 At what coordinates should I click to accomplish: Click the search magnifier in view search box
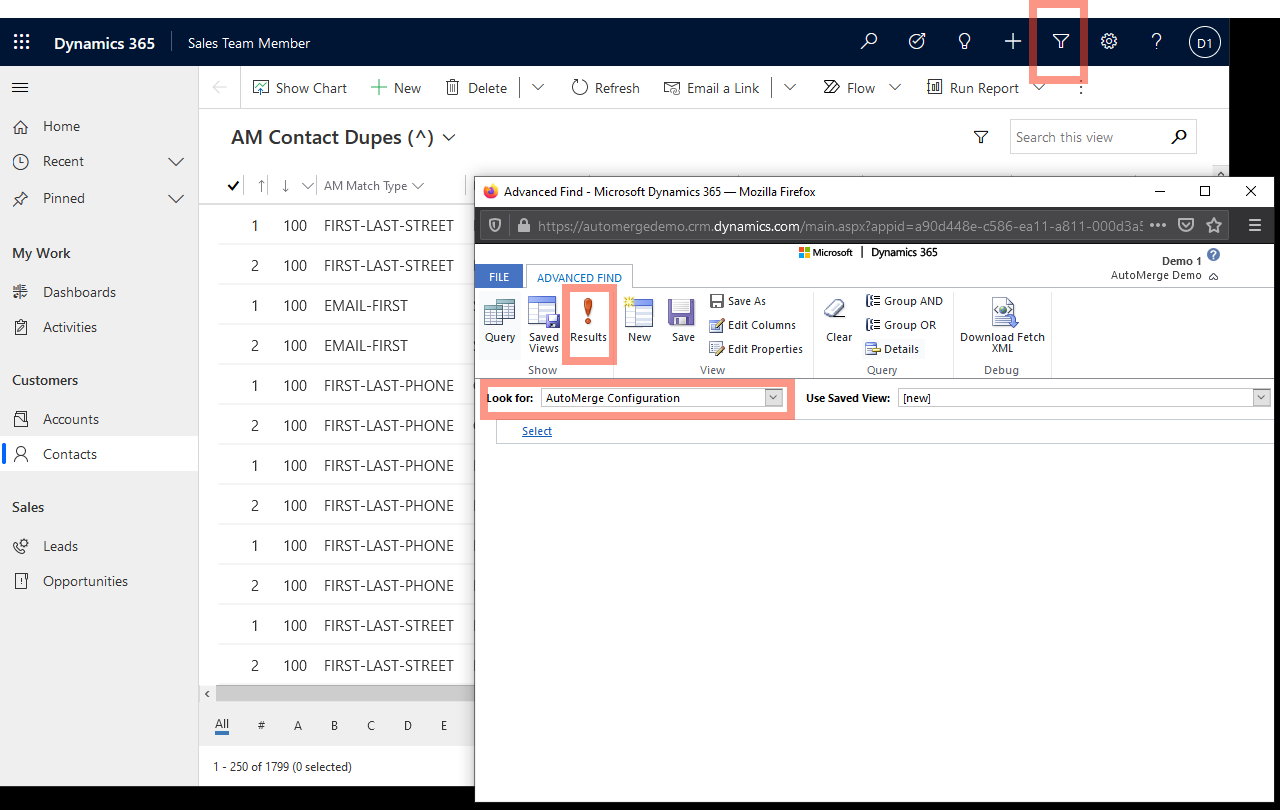[1179, 137]
